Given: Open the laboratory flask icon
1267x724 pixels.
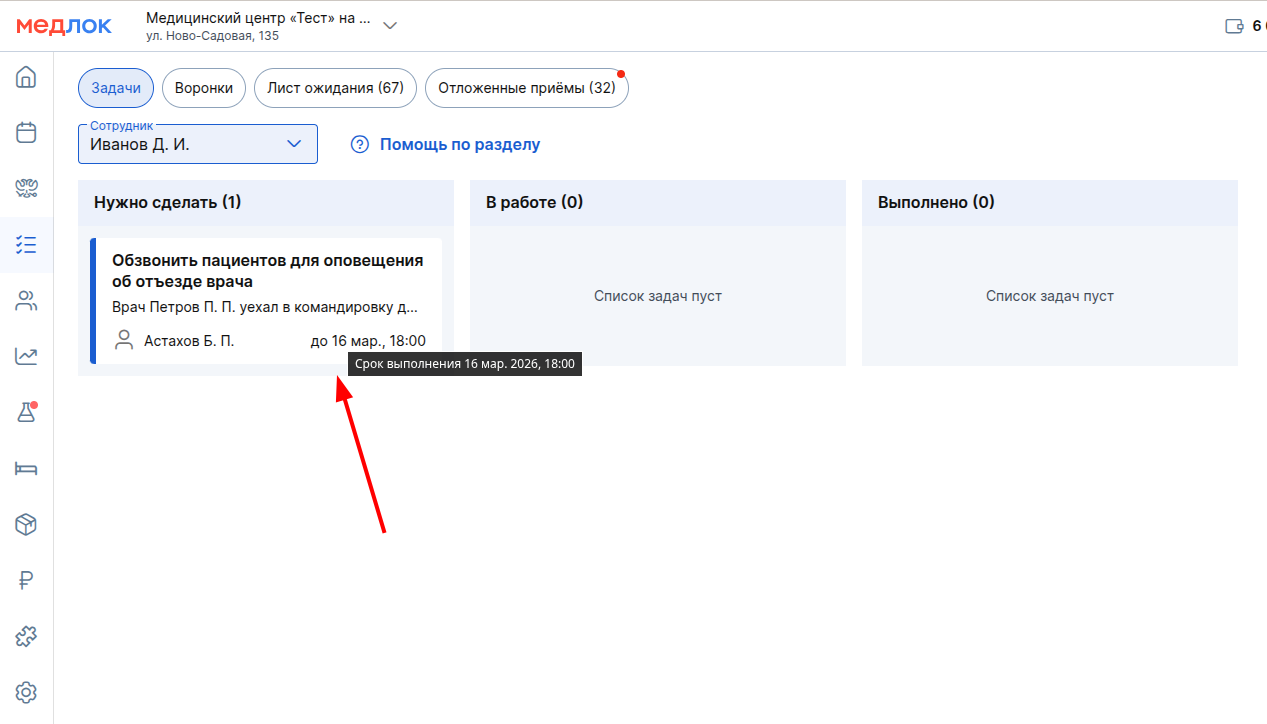Looking at the screenshot, I should (x=26, y=412).
